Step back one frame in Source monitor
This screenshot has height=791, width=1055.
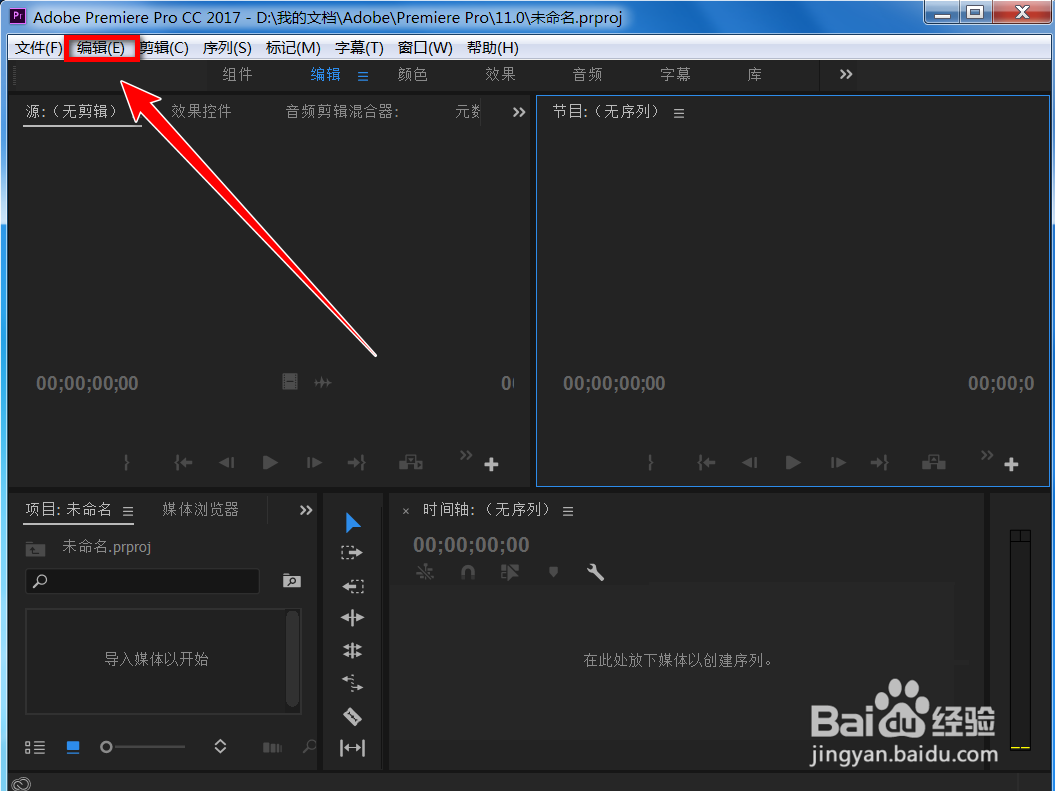click(227, 463)
